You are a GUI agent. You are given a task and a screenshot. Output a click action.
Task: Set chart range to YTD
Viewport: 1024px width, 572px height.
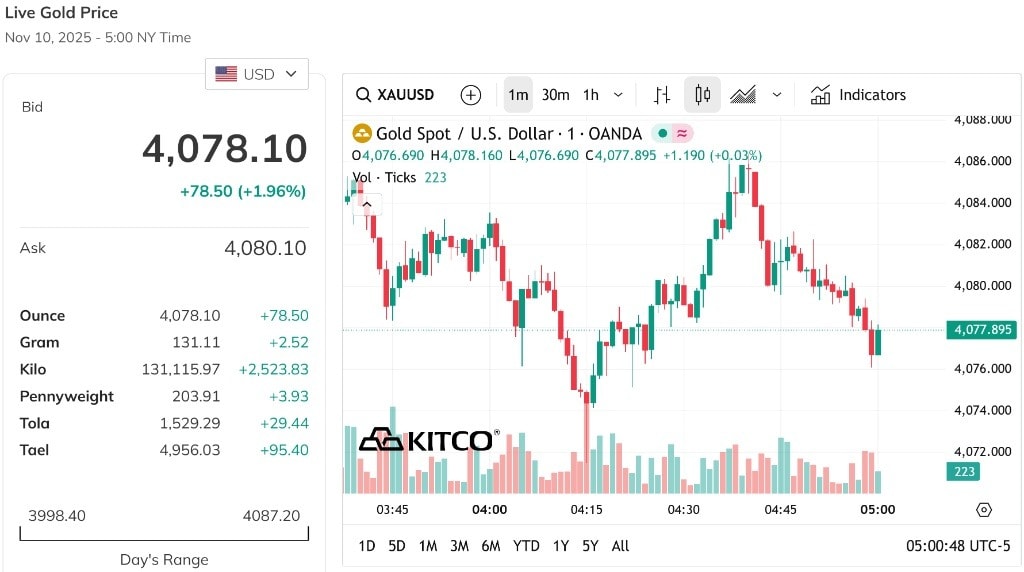[x=526, y=546]
